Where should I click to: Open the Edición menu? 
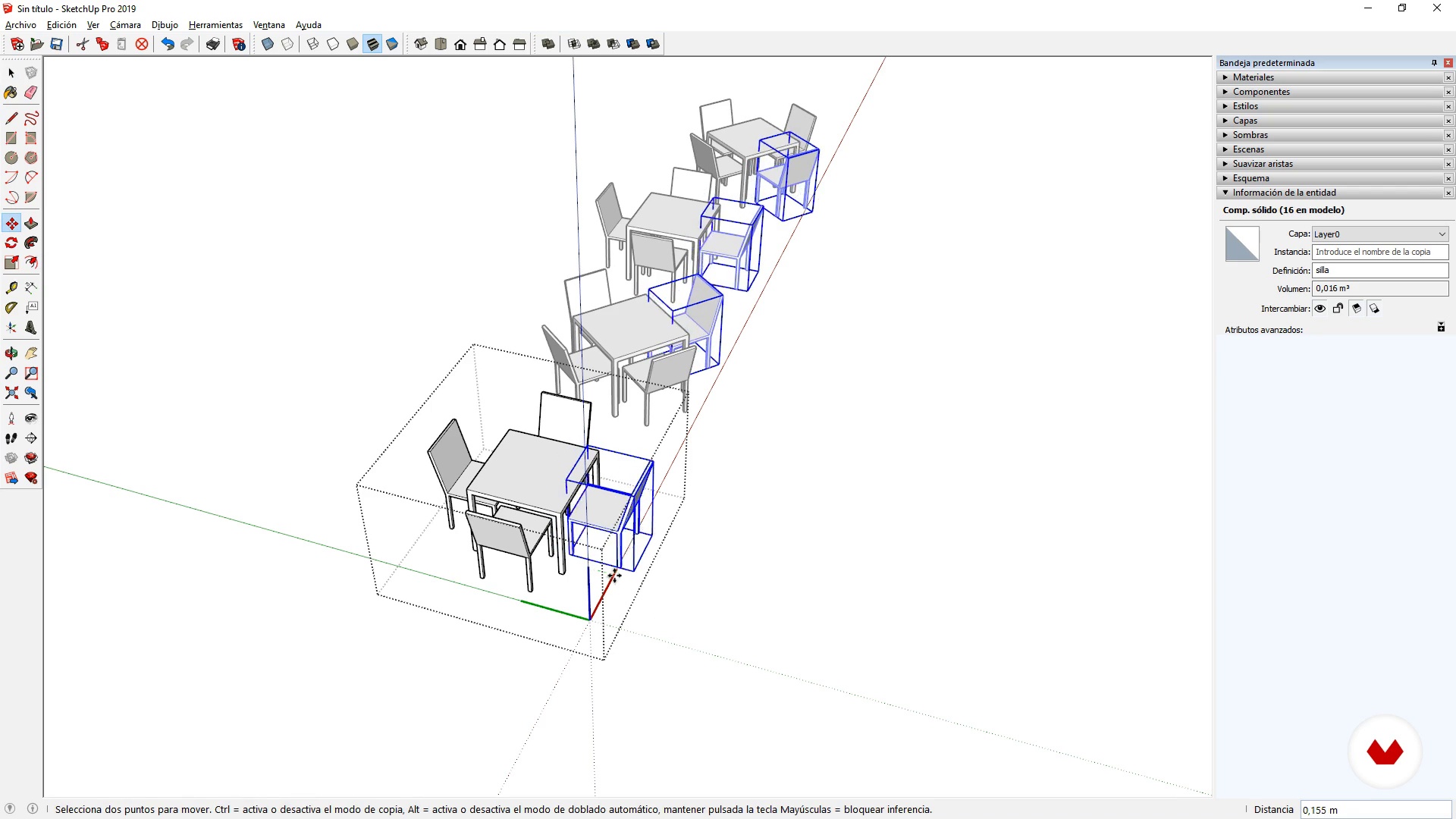coord(61,25)
